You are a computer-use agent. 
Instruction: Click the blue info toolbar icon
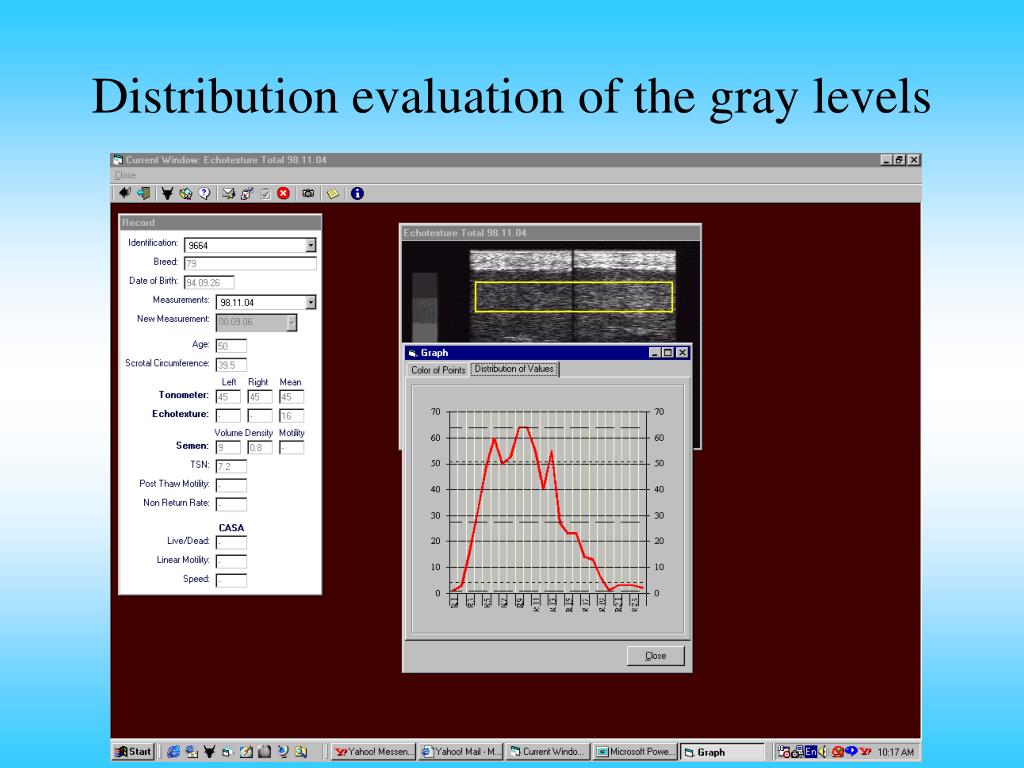(357, 193)
